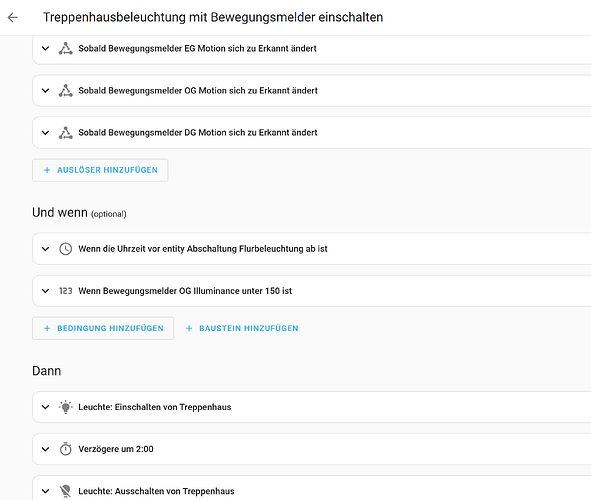Click the 123 numeric icon of Illuminance condition
The width and height of the screenshot is (591, 500).
(66, 291)
